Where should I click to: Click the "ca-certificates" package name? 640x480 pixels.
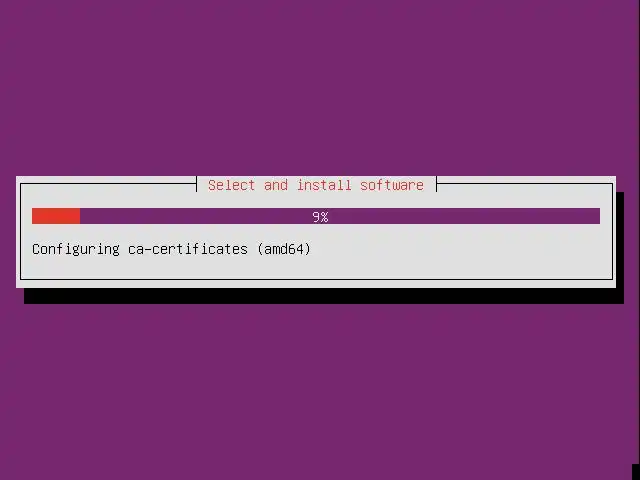[188, 249]
